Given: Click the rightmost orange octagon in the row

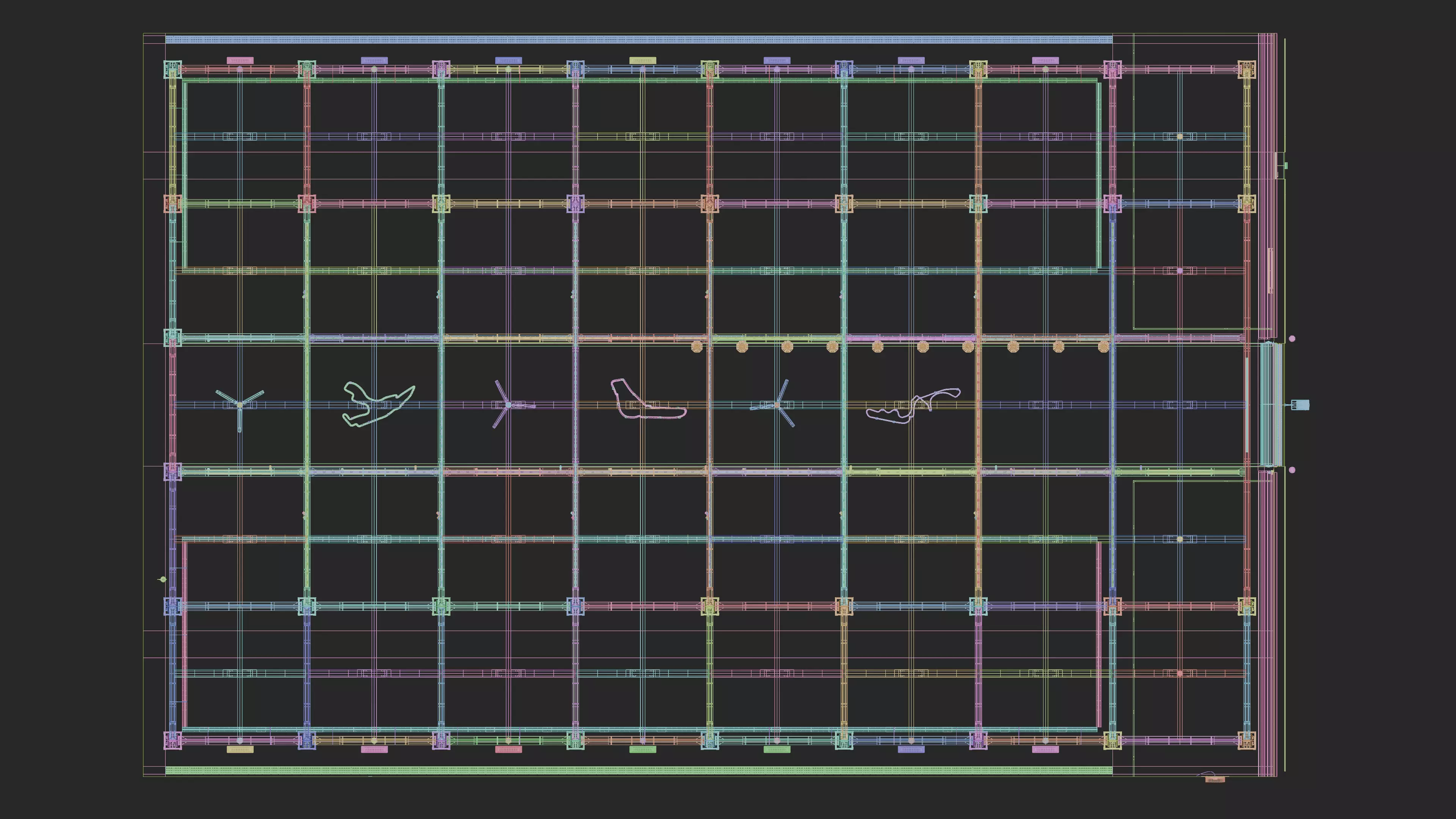Looking at the screenshot, I should coord(1103,347).
